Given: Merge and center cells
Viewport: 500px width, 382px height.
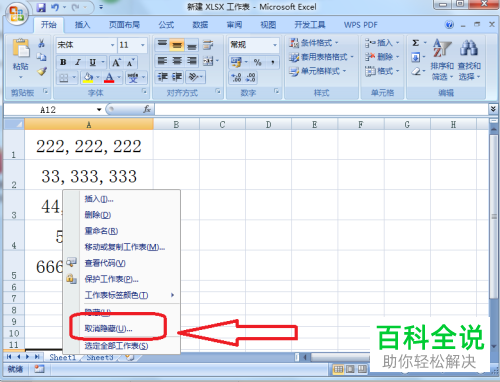Looking at the screenshot, I should [208, 61].
